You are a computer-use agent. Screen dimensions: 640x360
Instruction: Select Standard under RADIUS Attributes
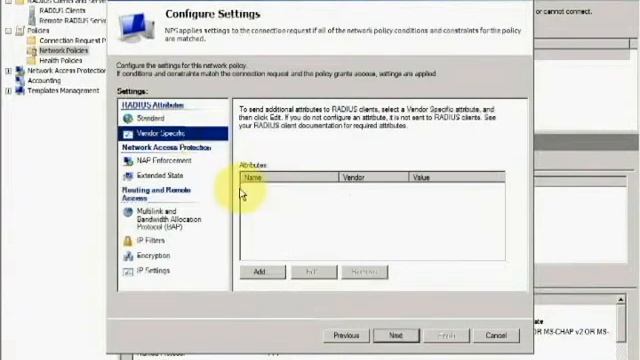150,118
